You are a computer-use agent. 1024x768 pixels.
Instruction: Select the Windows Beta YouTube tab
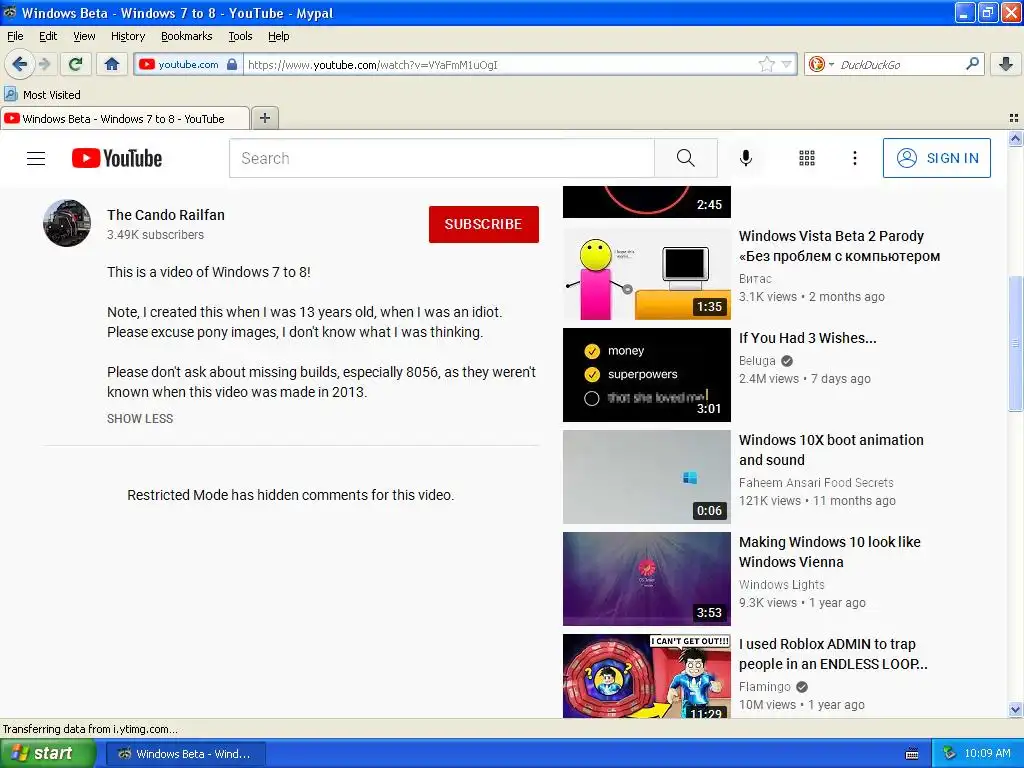click(125, 118)
